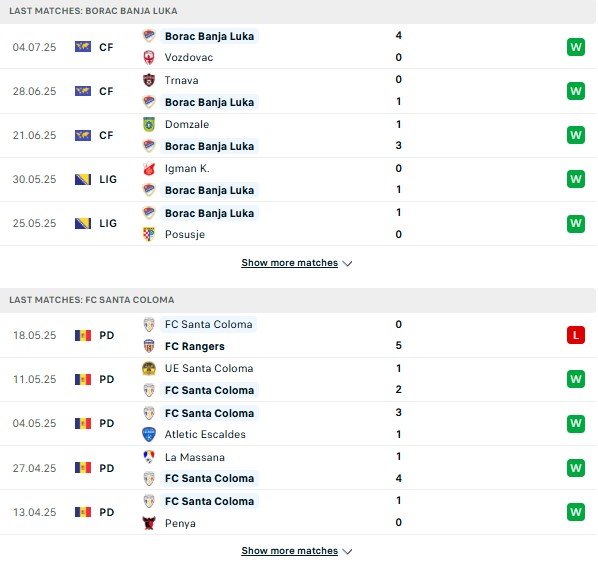598x567 pixels.
Task: Click the Domzale club badge
Action: [x=149, y=124]
